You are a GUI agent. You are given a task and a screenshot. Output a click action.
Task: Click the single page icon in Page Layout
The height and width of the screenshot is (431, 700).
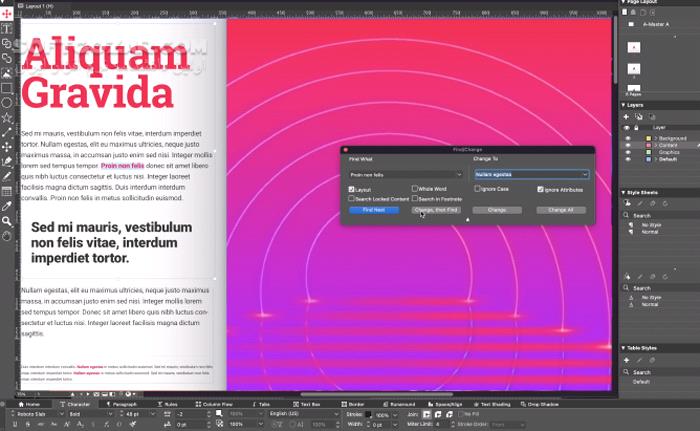(x=625, y=12)
